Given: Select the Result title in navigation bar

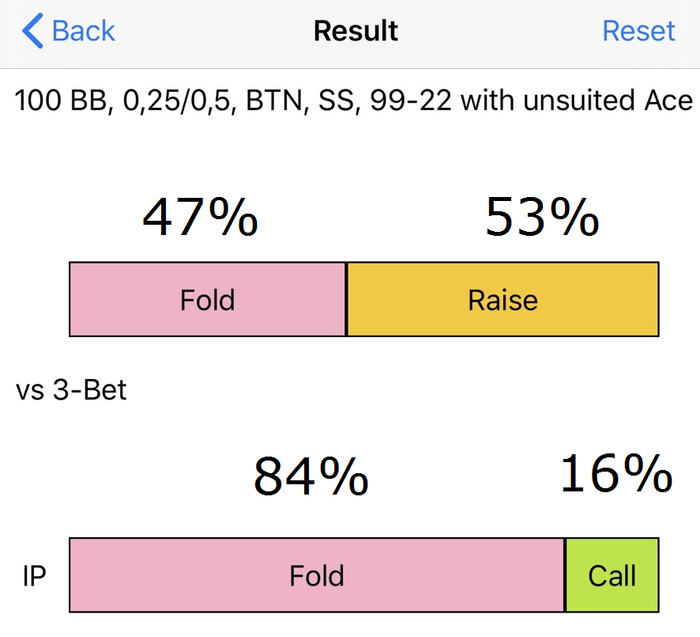Looking at the screenshot, I should point(356,31).
